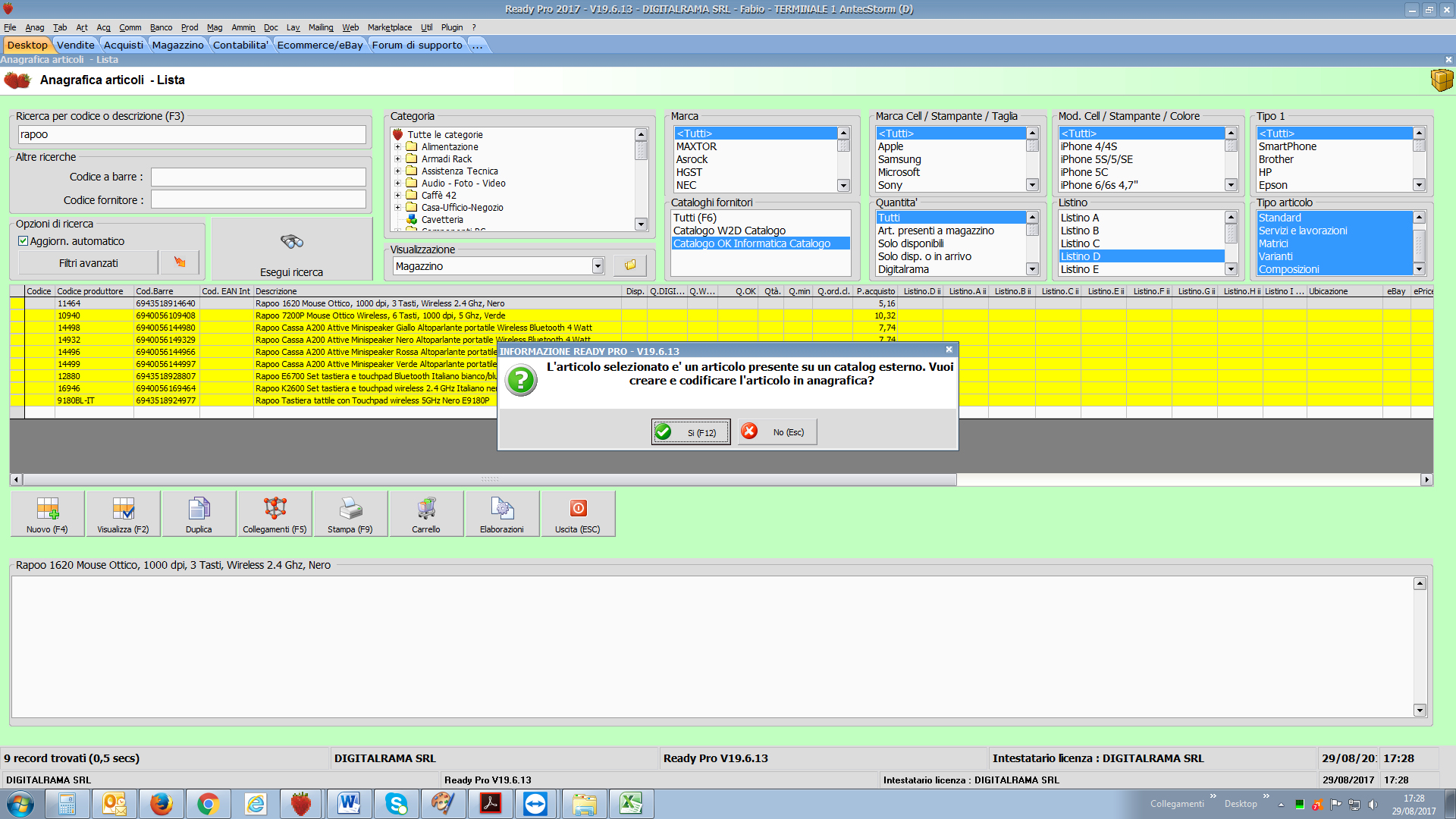The width and height of the screenshot is (1456, 819).
Task: Select Tutte le categorie tree root
Action: tap(444, 134)
